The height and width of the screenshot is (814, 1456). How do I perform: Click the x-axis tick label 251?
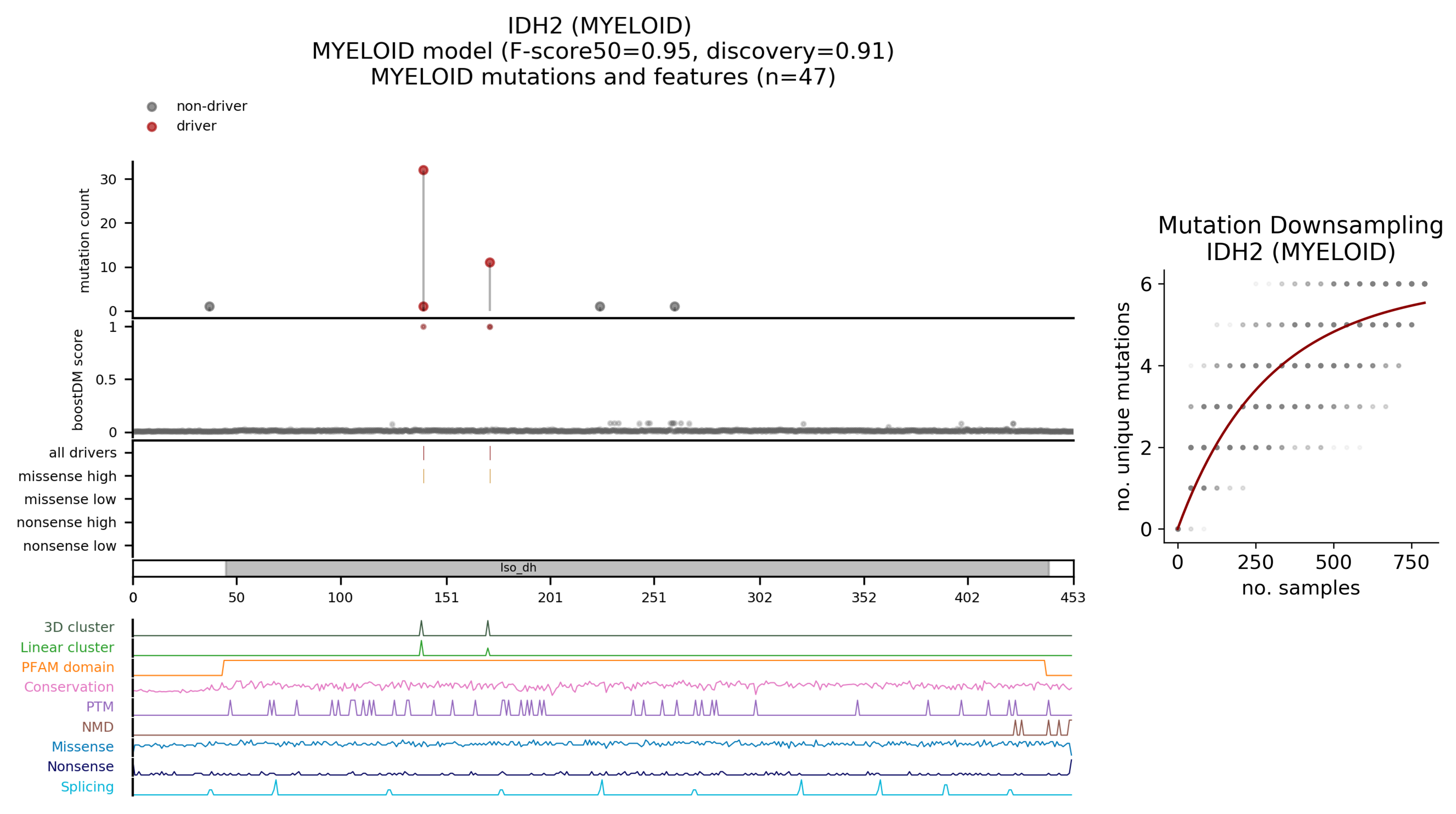tap(654, 598)
